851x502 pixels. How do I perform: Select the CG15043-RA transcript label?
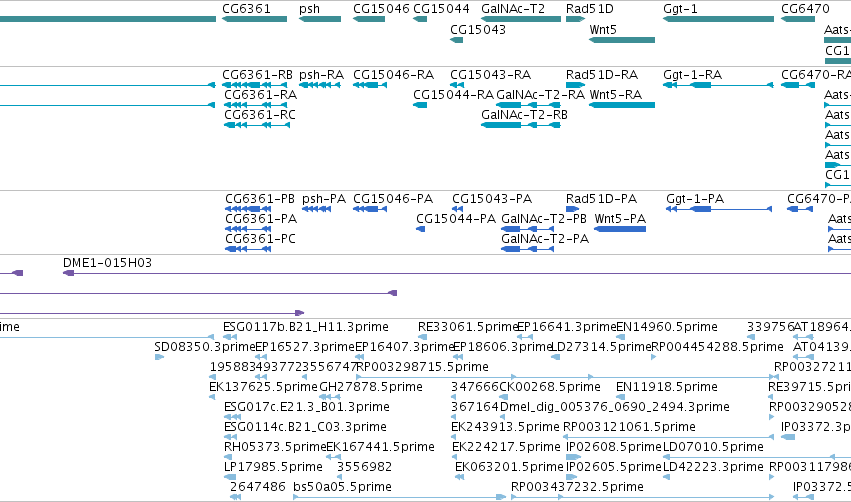(x=491, y=74)
